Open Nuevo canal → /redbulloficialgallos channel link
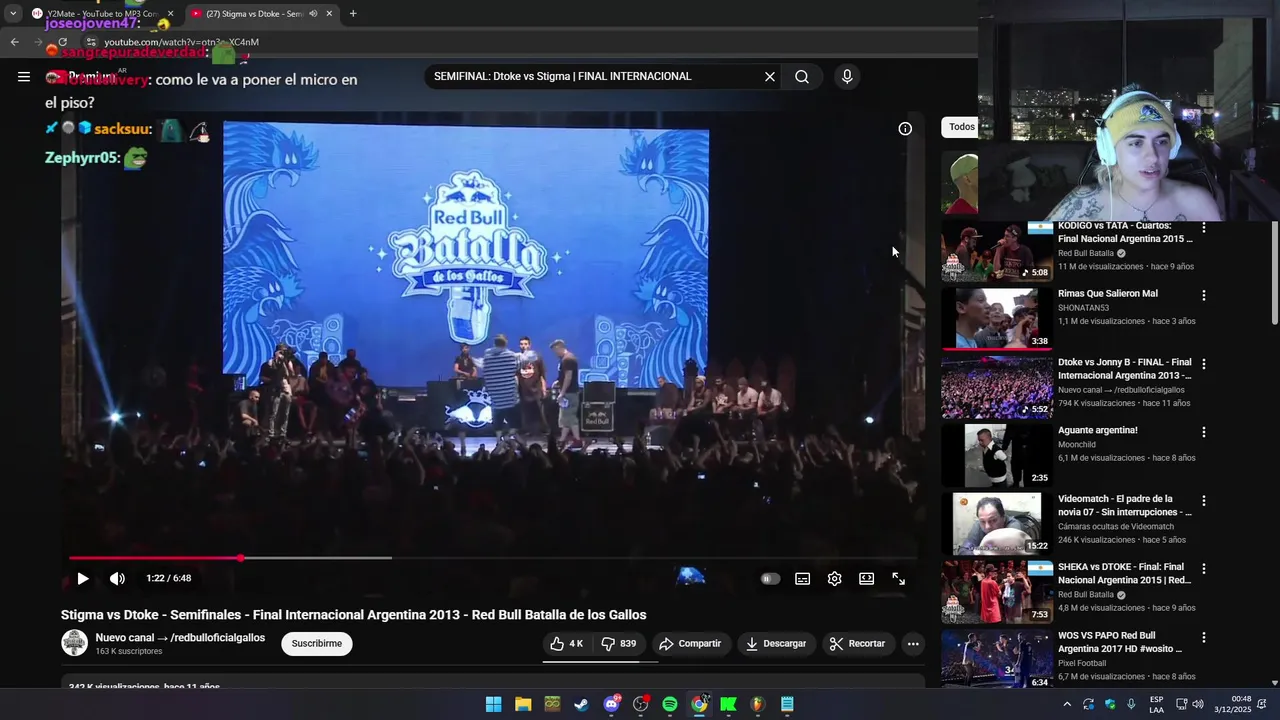This screenshot has height=720, width=1280. click(180, 637)
